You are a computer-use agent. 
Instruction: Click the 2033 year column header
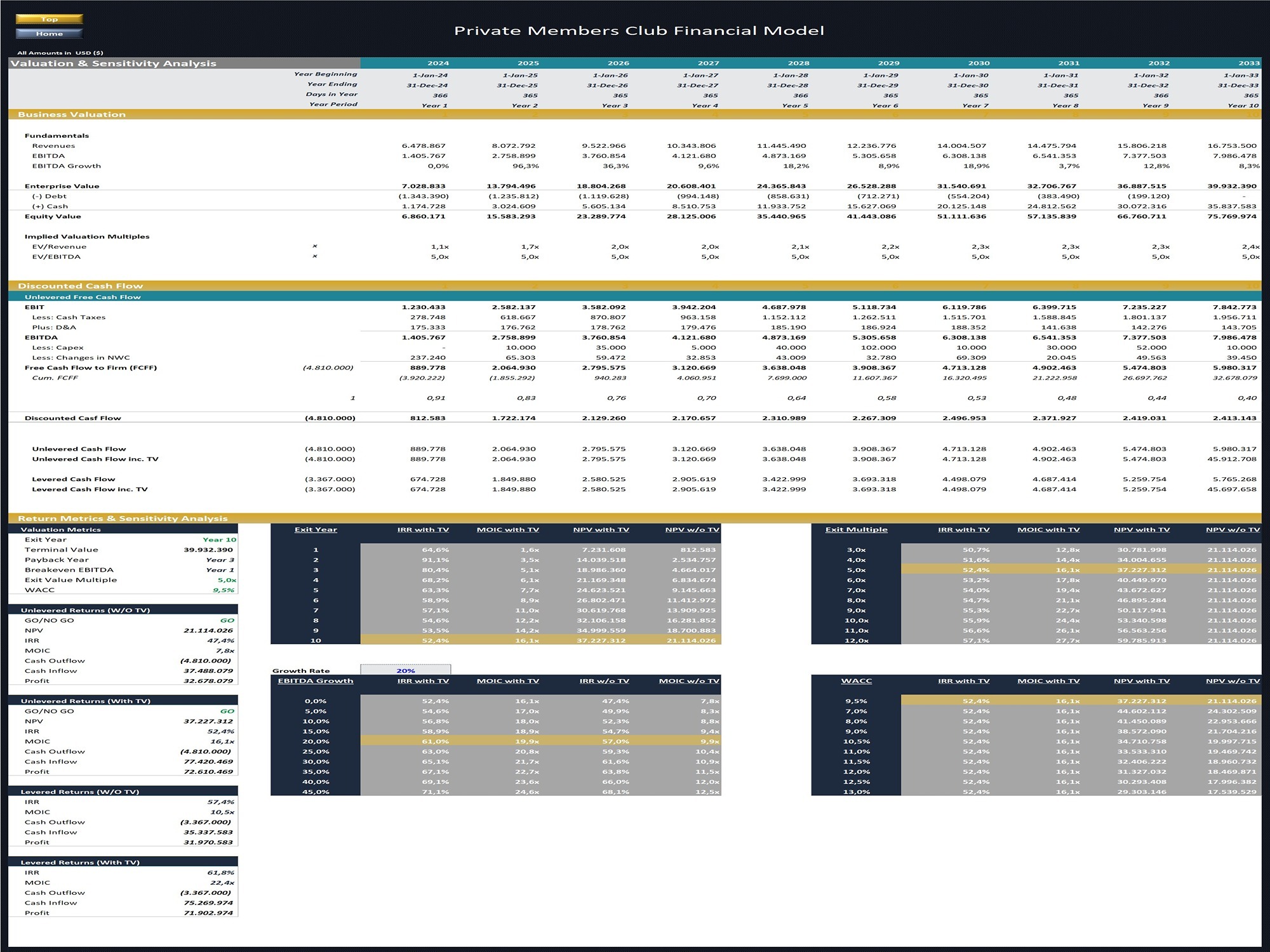tap(1248, 63)
